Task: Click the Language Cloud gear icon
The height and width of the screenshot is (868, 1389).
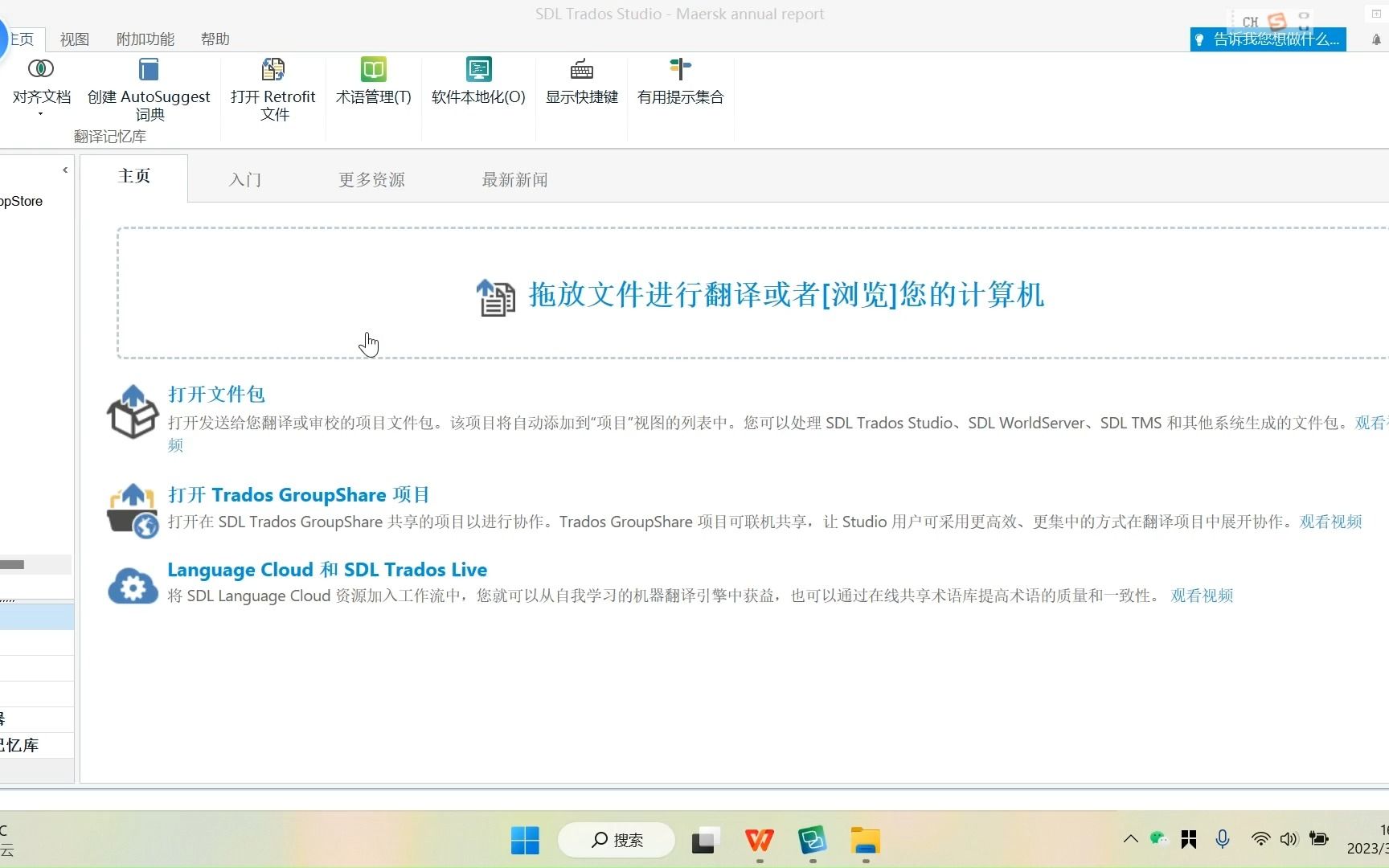Action: pyautogui.click(x=133, y=586)
